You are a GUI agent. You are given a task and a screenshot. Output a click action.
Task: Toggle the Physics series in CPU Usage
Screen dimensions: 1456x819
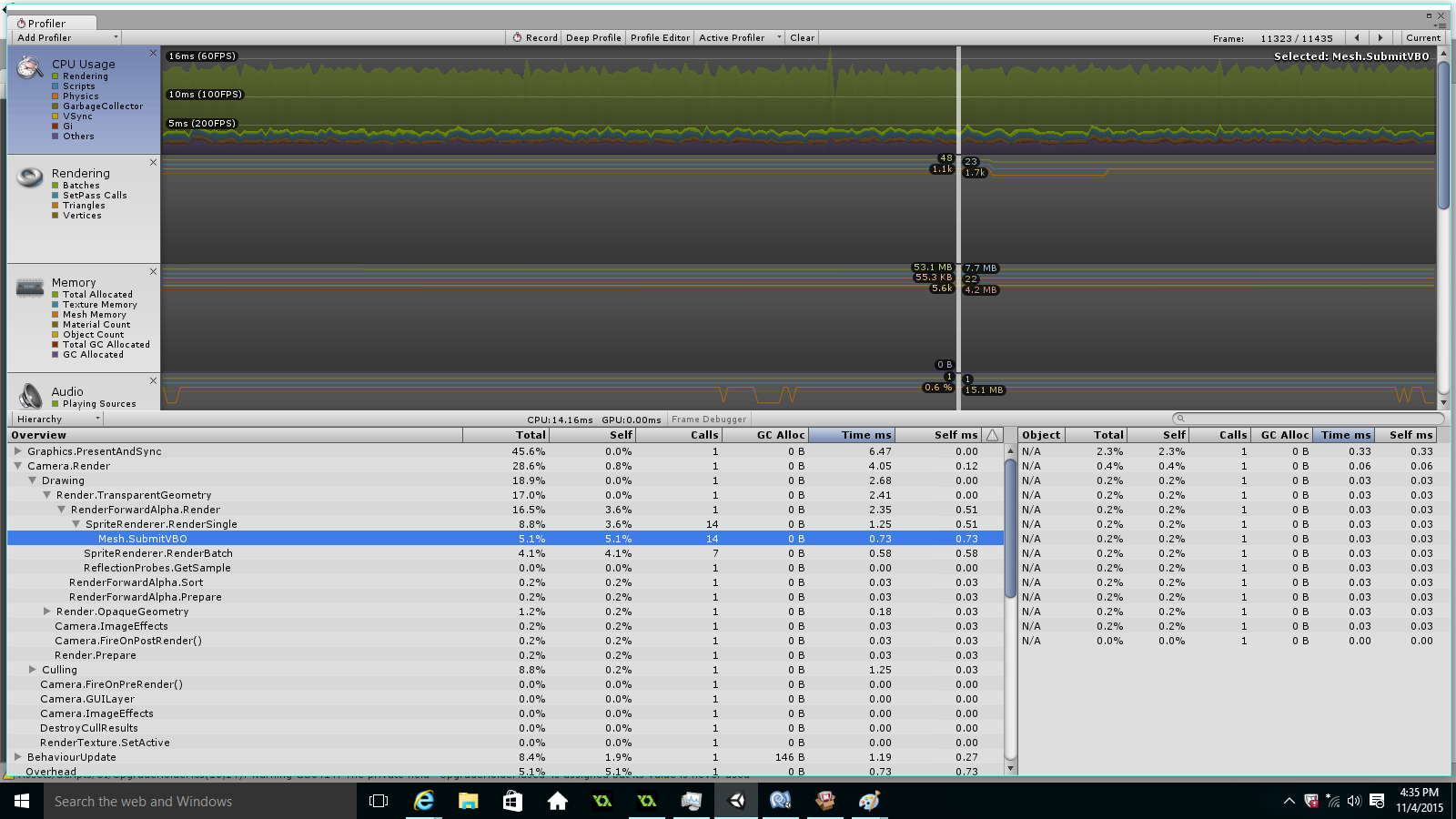pos(75,96)
